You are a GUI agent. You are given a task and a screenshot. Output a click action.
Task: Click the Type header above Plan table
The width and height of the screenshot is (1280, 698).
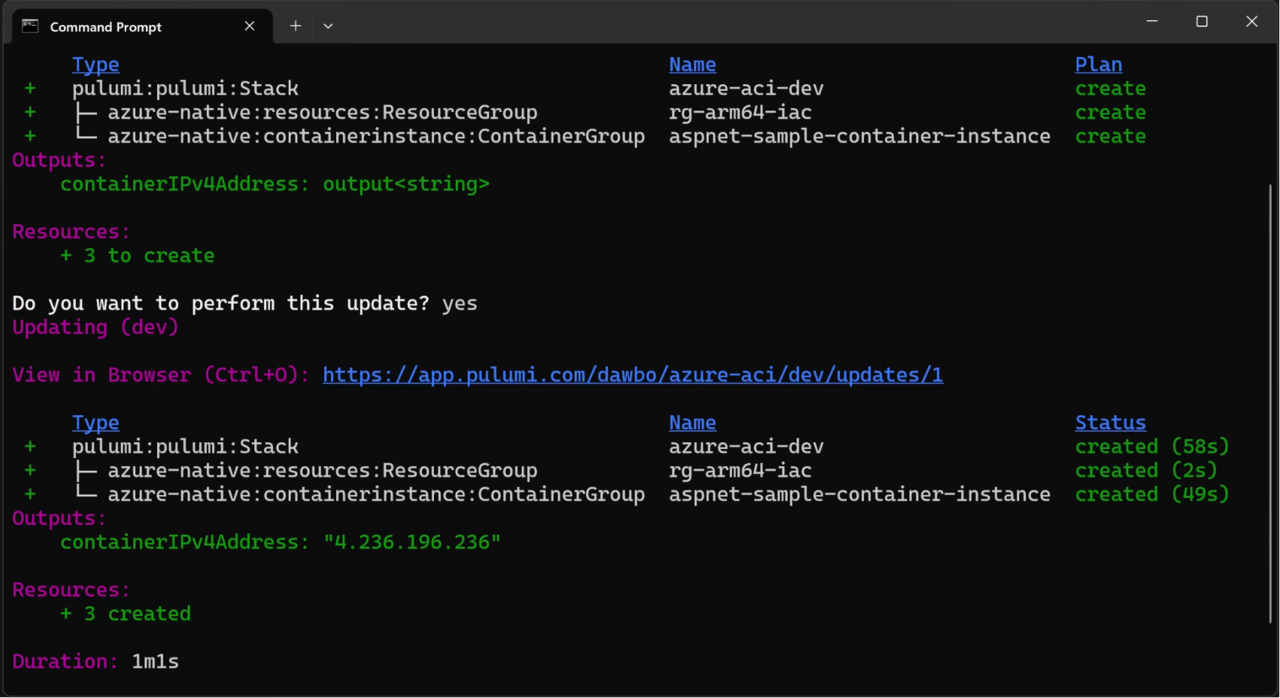coord(95,64)
